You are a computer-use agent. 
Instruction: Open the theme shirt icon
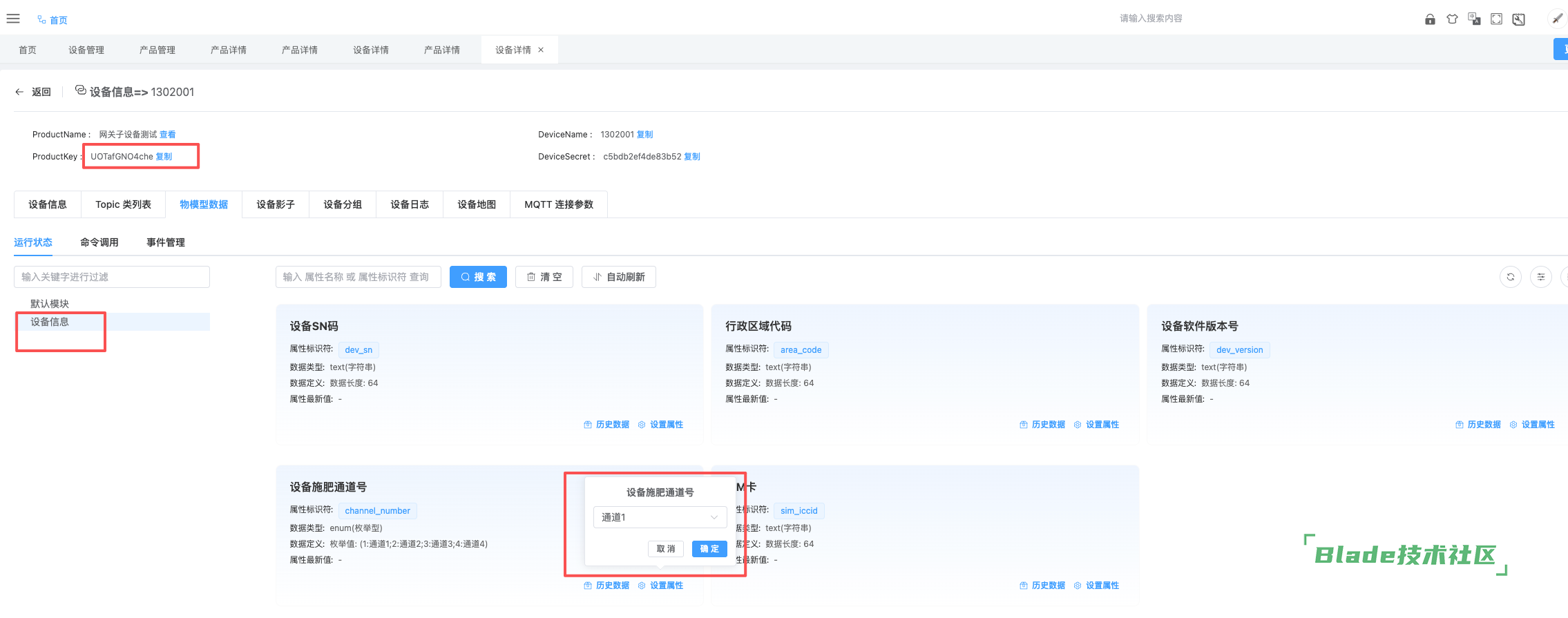click(x=1452, y=19)
